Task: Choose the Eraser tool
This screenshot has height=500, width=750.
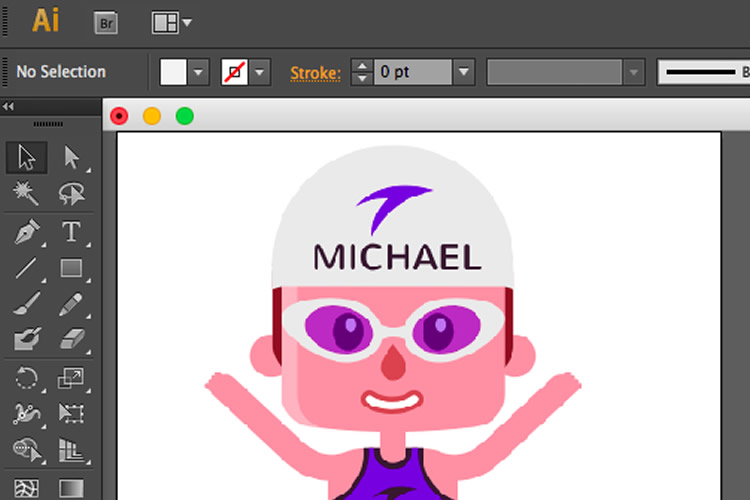Action: tap(71, 339)
